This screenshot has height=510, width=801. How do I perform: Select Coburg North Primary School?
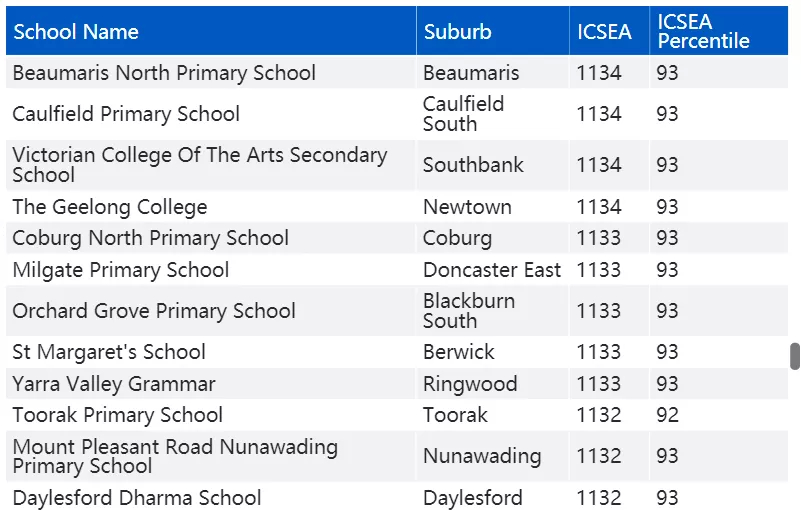click(151, 238)
